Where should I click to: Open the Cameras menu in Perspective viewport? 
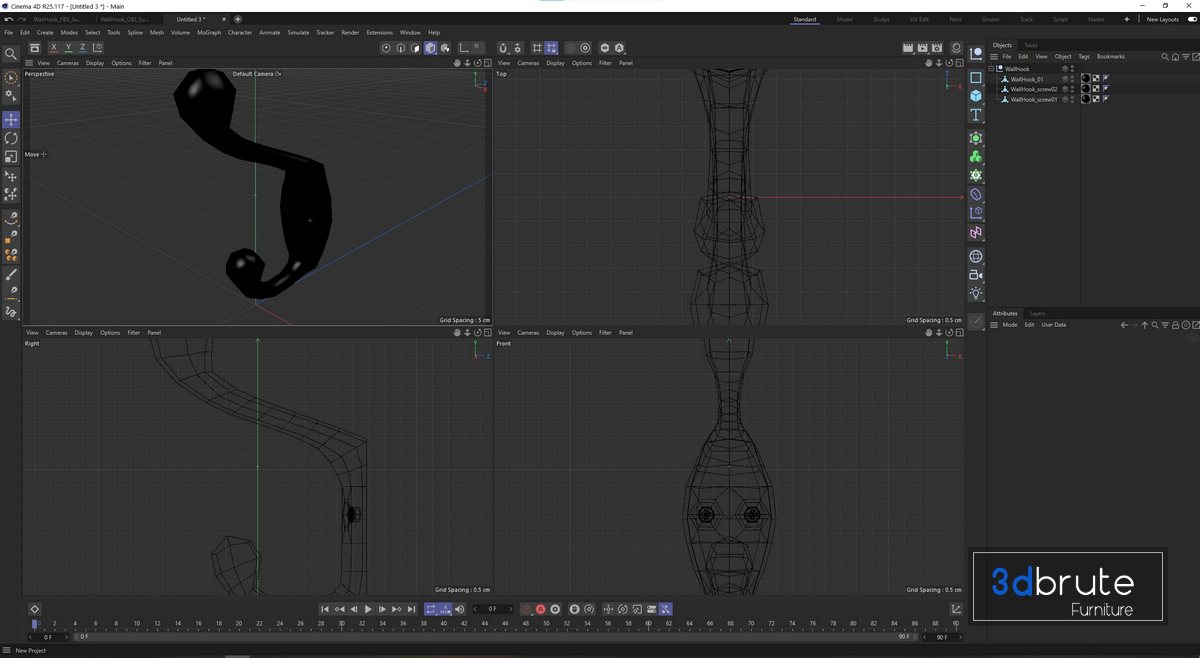[x=68, y=63]
